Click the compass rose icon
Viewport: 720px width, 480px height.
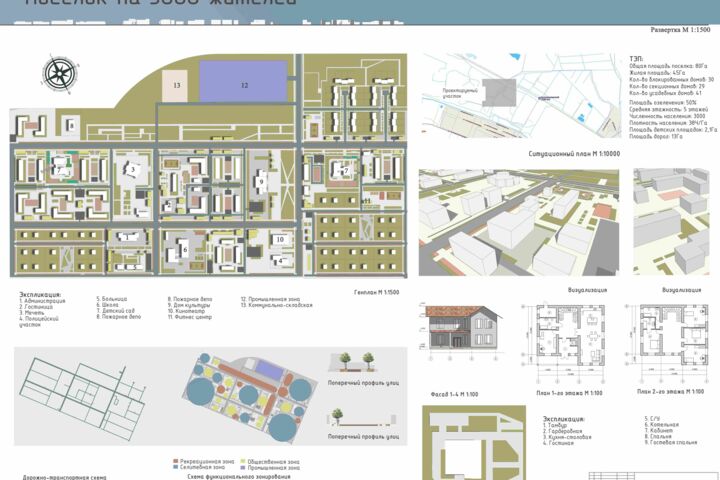[x=60, y=73]
